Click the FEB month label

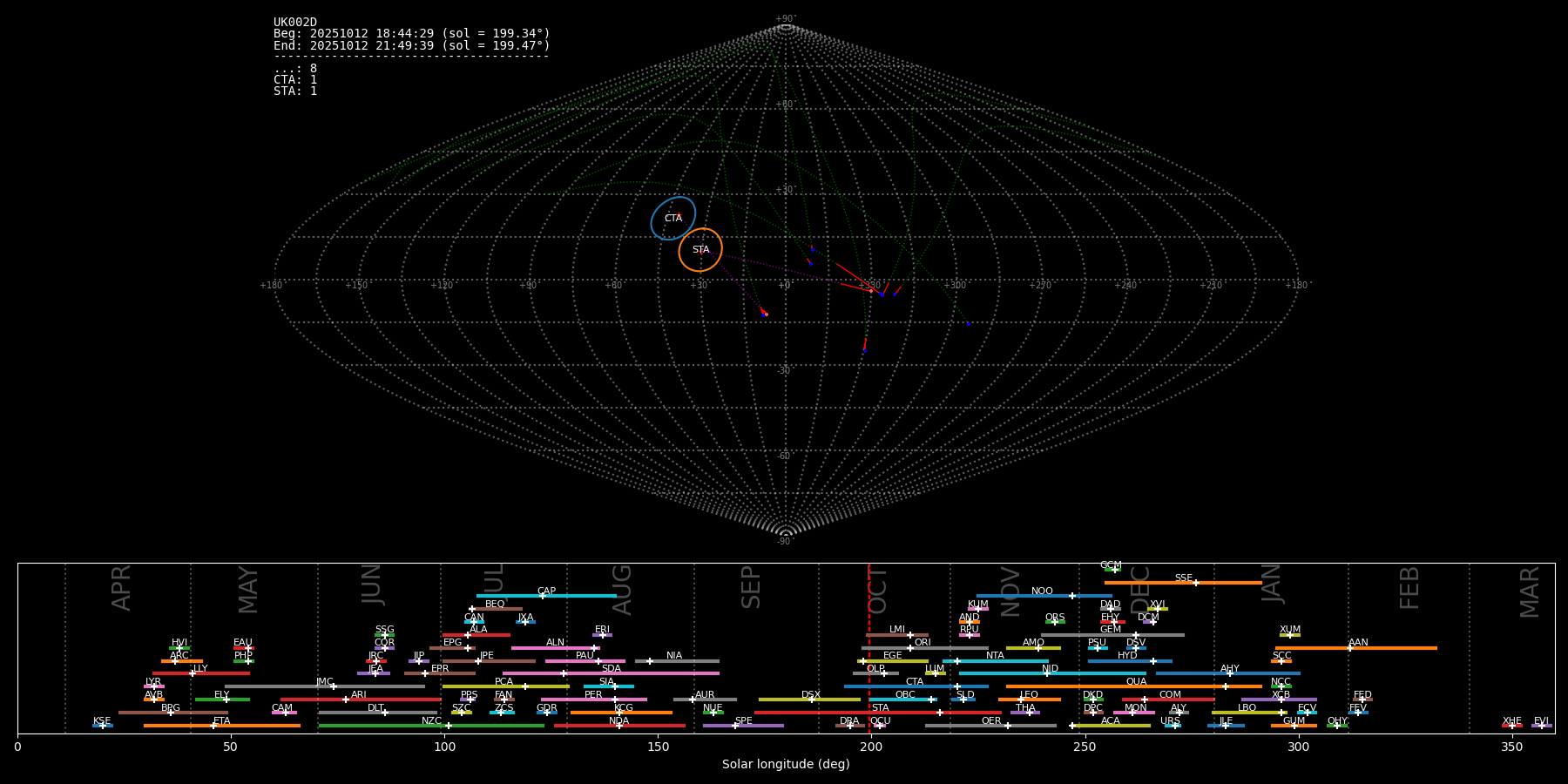point(1409,587)
